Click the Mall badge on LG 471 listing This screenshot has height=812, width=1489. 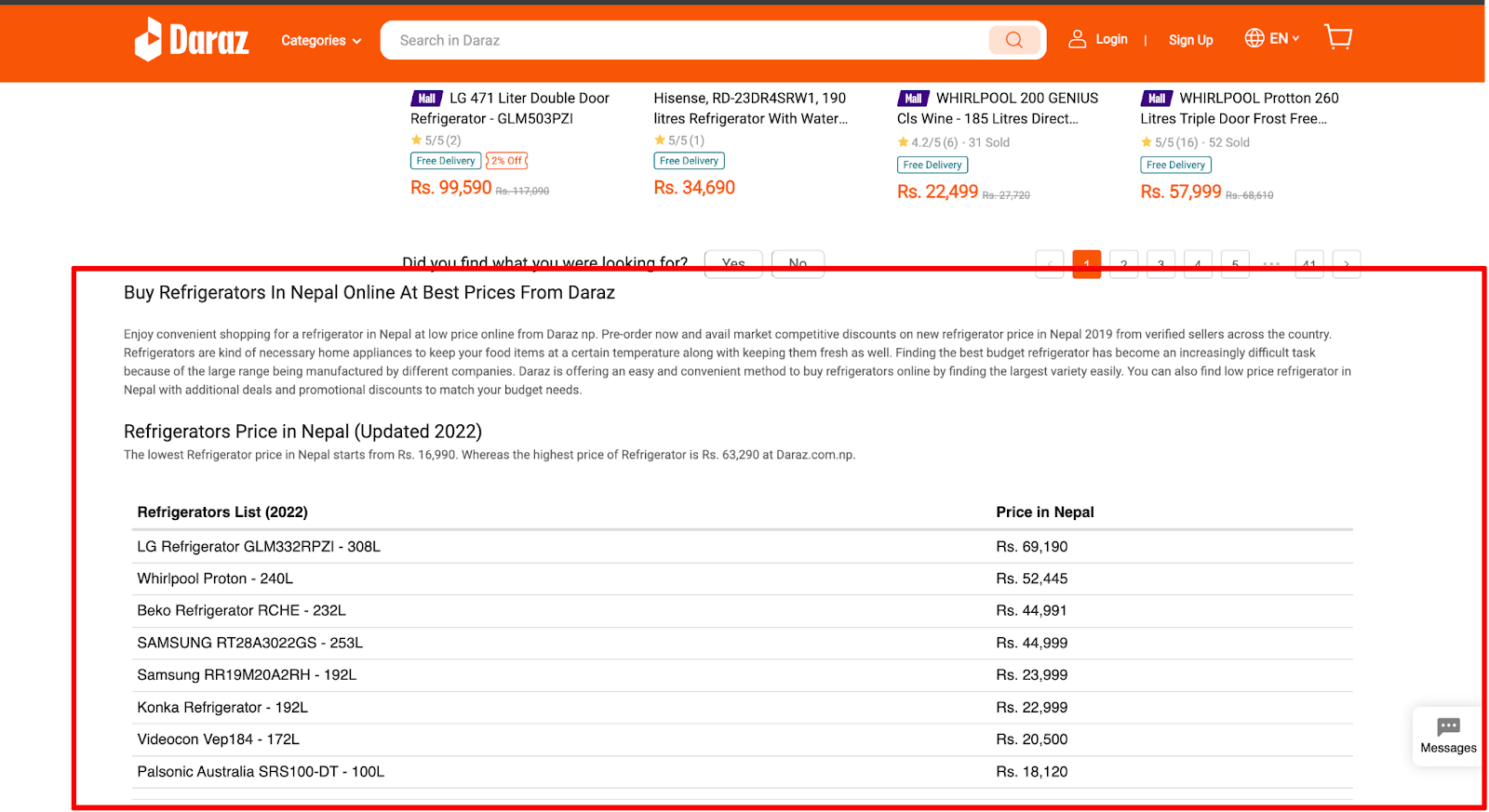426,99
